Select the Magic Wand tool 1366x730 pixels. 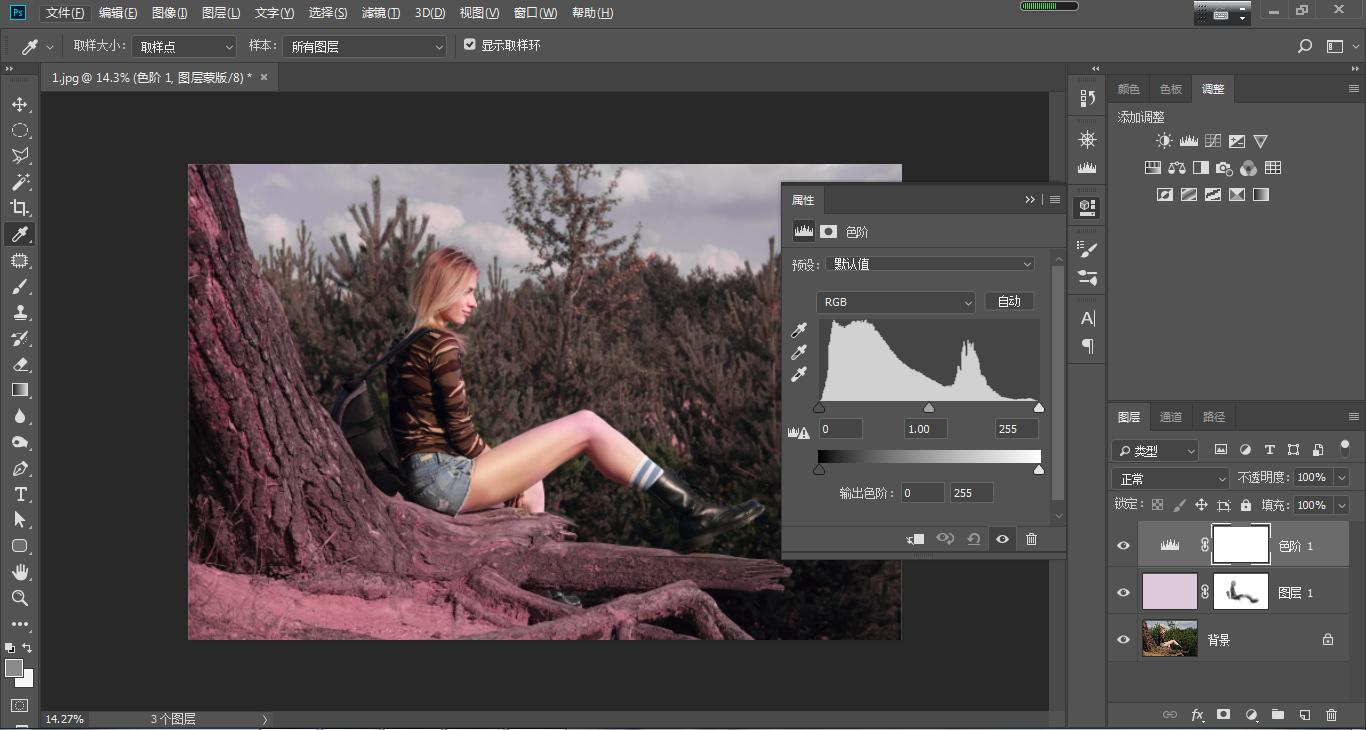coord(20,182)
